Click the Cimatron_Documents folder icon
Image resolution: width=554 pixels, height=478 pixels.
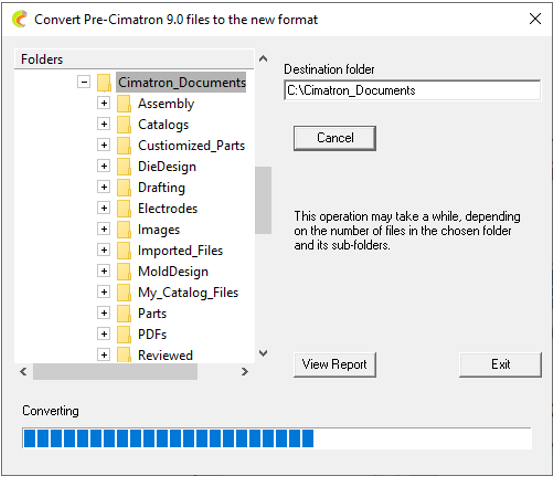tap(104, 83)
